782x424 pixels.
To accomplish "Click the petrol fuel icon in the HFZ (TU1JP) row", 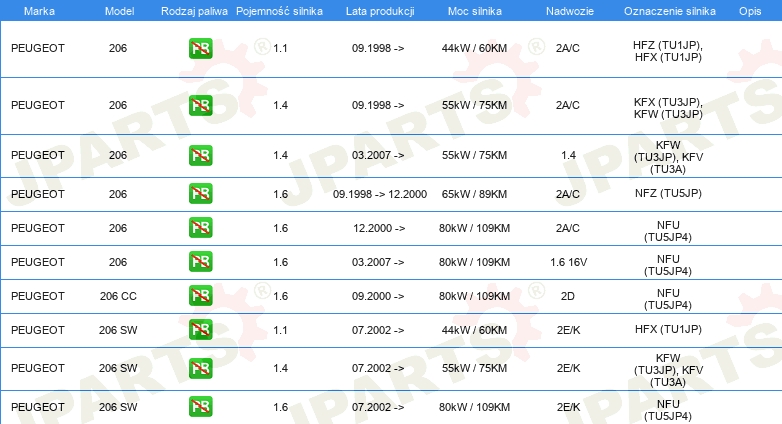I will pos(200,48).
